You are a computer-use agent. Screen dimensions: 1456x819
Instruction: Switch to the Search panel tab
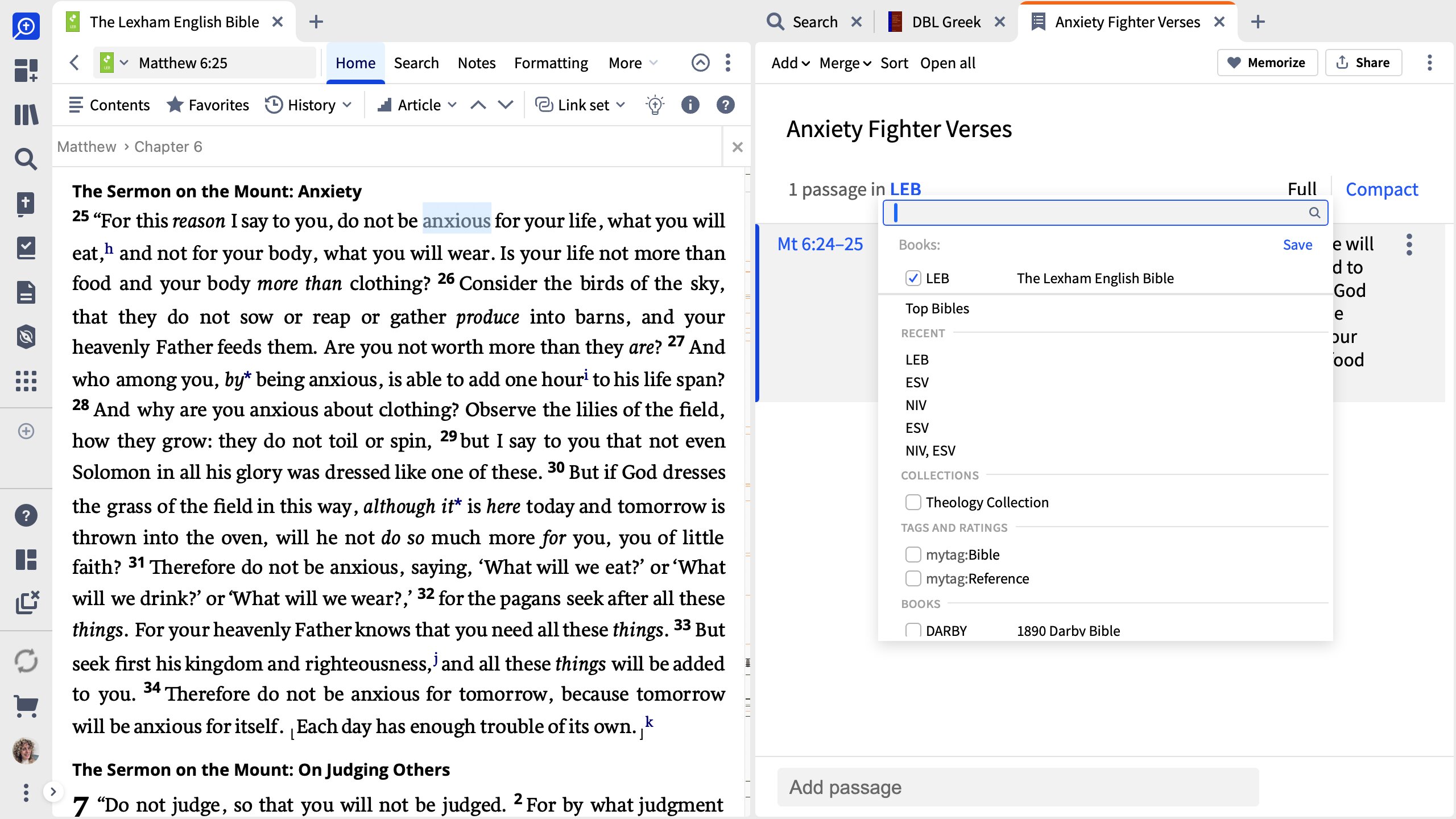click(803, 22)
